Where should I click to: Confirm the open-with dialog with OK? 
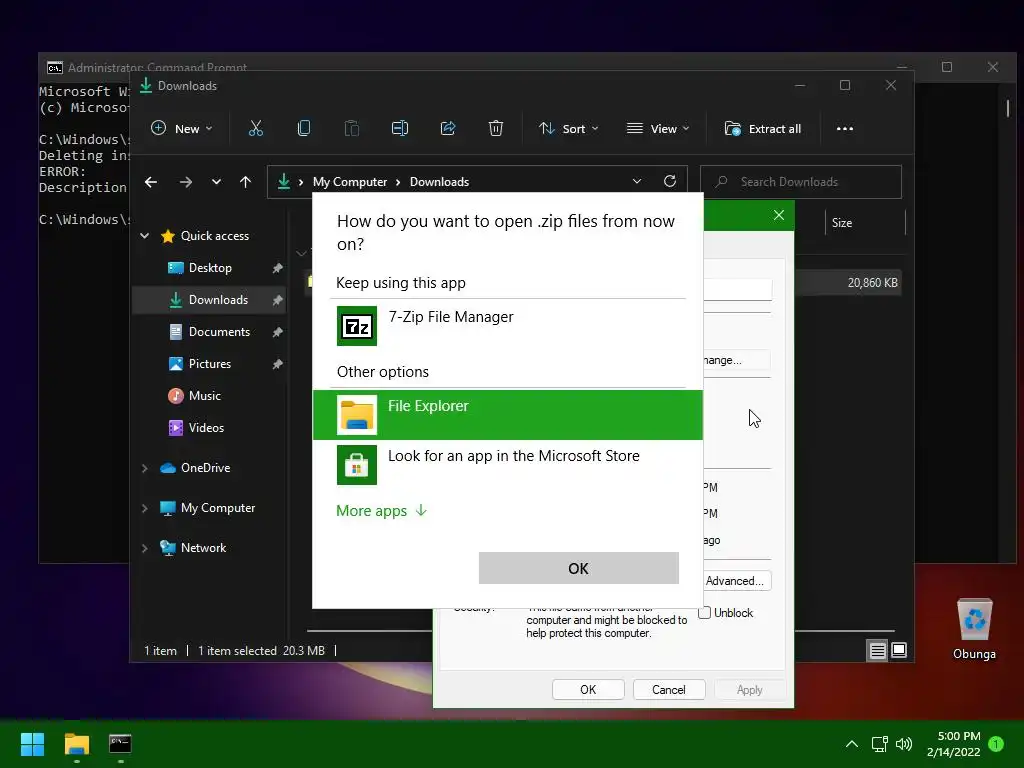pyautogui.click(x=579, y=568)
